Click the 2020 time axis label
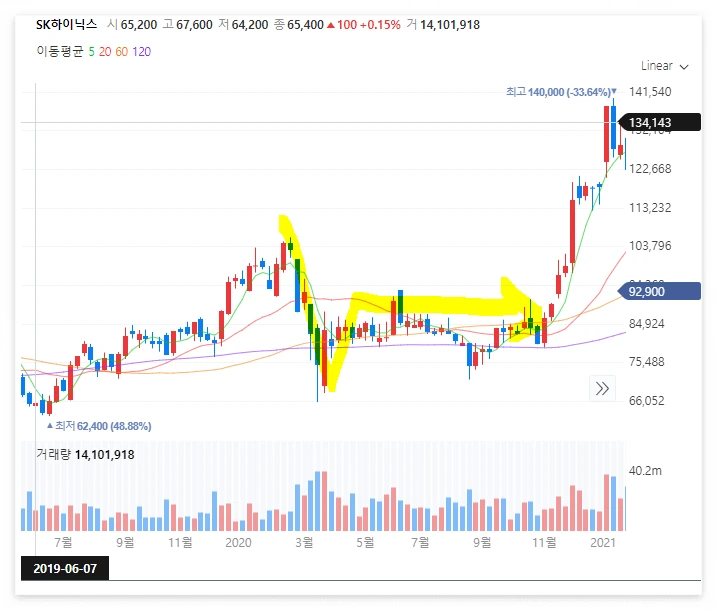 pyautogui.click(x=238, y=543)
